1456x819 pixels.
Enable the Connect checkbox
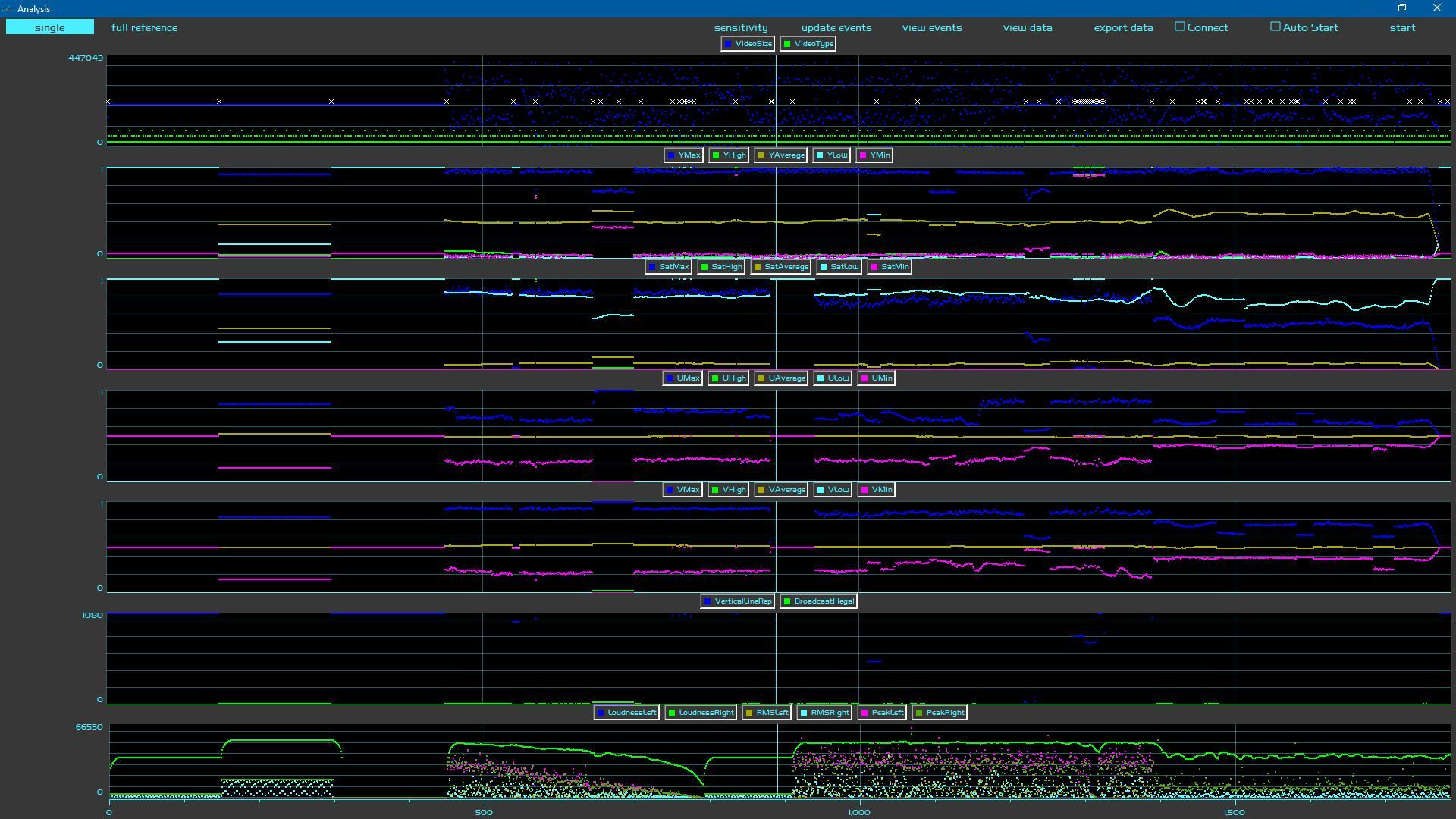pos(1180,27)
